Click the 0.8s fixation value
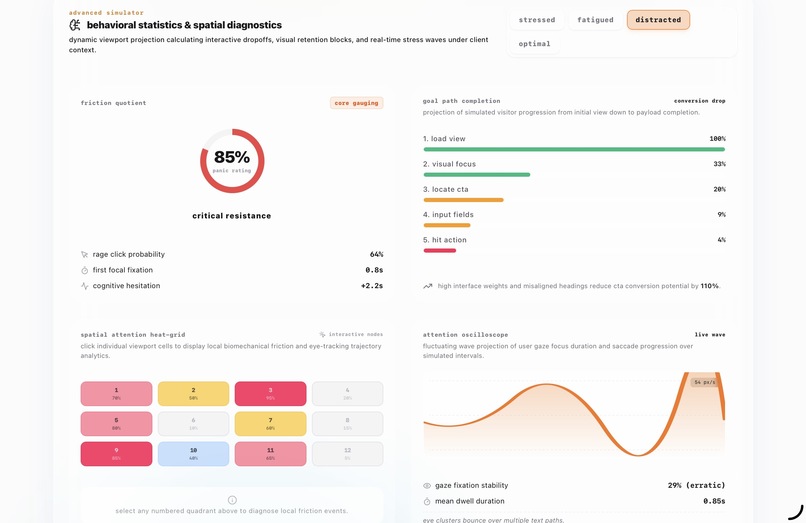Viewport: 806px width, 523px height. [x=374, y=270]
